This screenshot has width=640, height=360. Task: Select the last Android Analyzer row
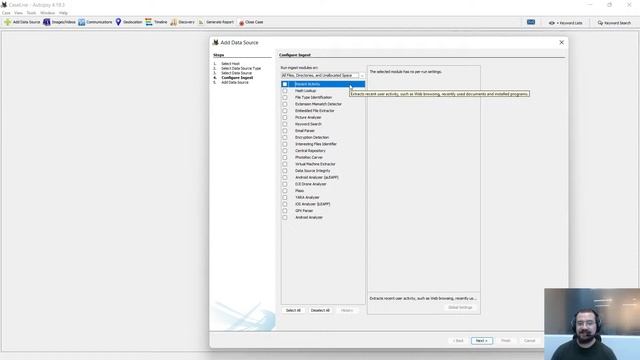[x=323, y=218]
